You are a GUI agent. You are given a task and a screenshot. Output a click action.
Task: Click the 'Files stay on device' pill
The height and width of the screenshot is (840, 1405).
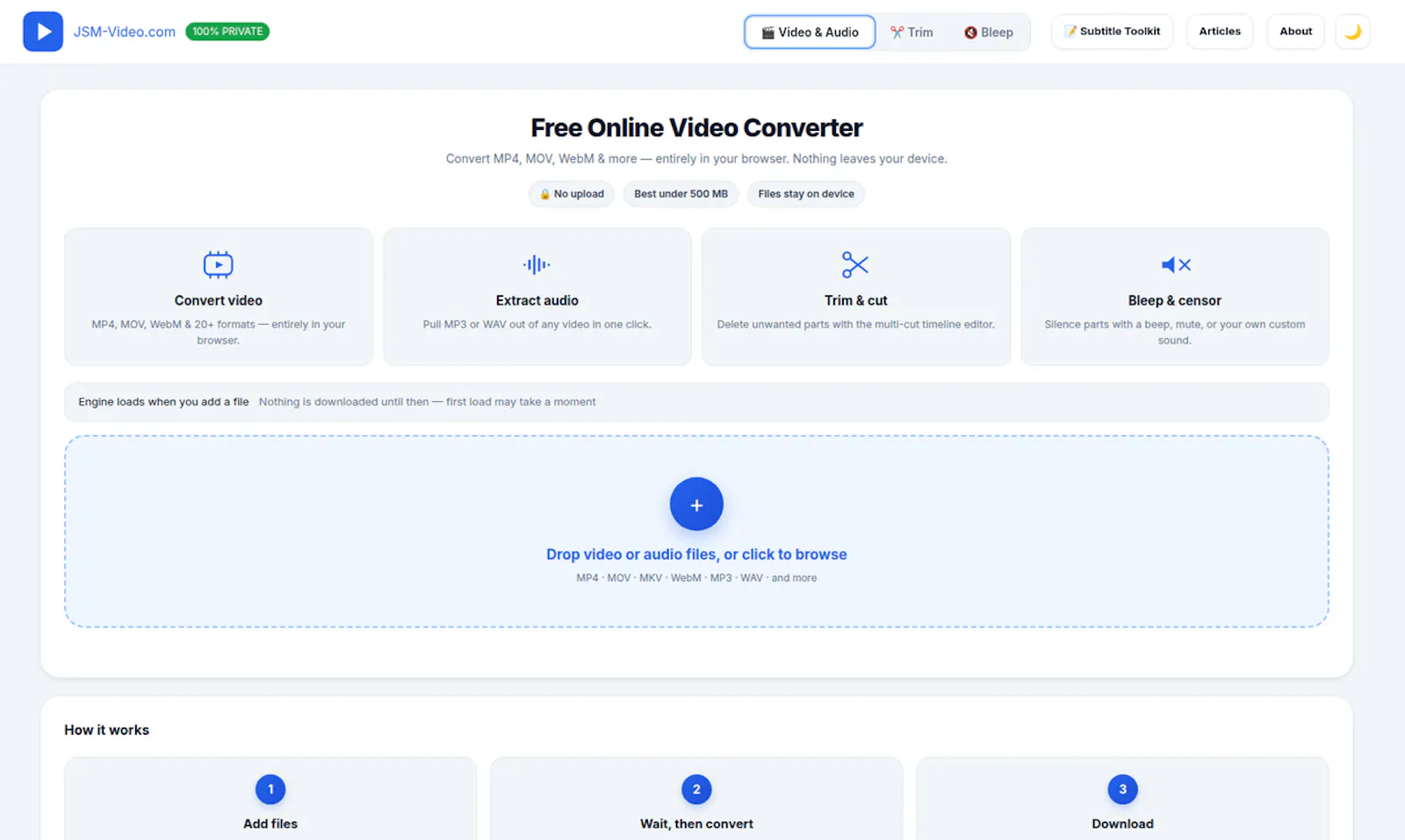(806, 194)
